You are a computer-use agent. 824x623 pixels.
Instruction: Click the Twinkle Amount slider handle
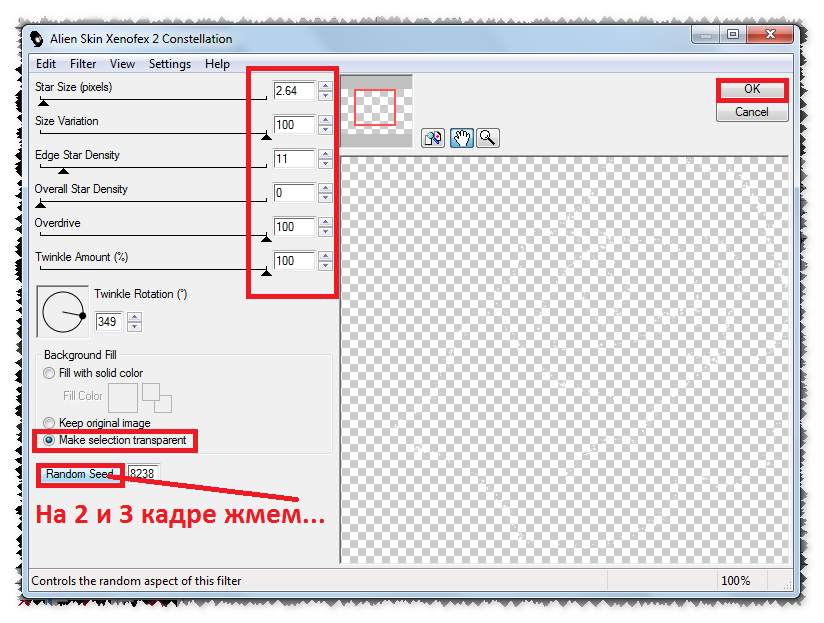tap(266, 272)
